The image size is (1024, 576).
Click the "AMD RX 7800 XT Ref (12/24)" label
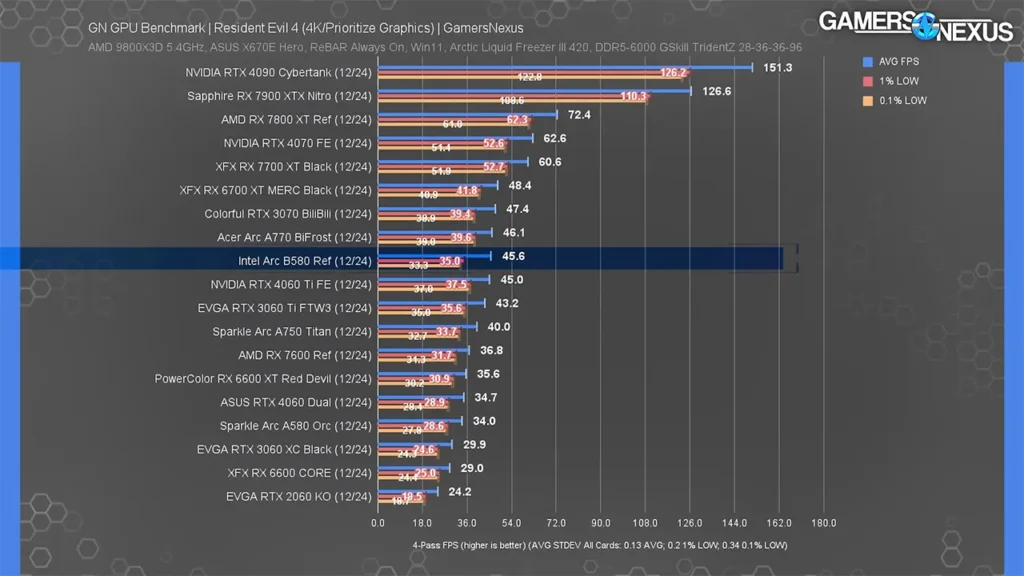296,120
